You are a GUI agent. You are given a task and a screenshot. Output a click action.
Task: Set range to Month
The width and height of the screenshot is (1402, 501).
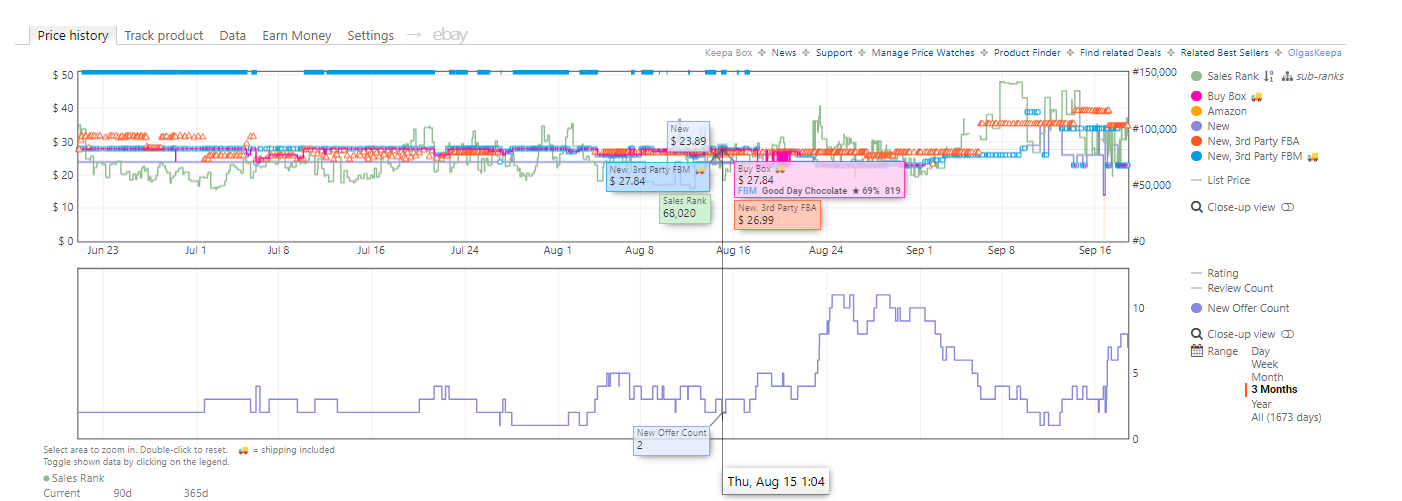1267,377
